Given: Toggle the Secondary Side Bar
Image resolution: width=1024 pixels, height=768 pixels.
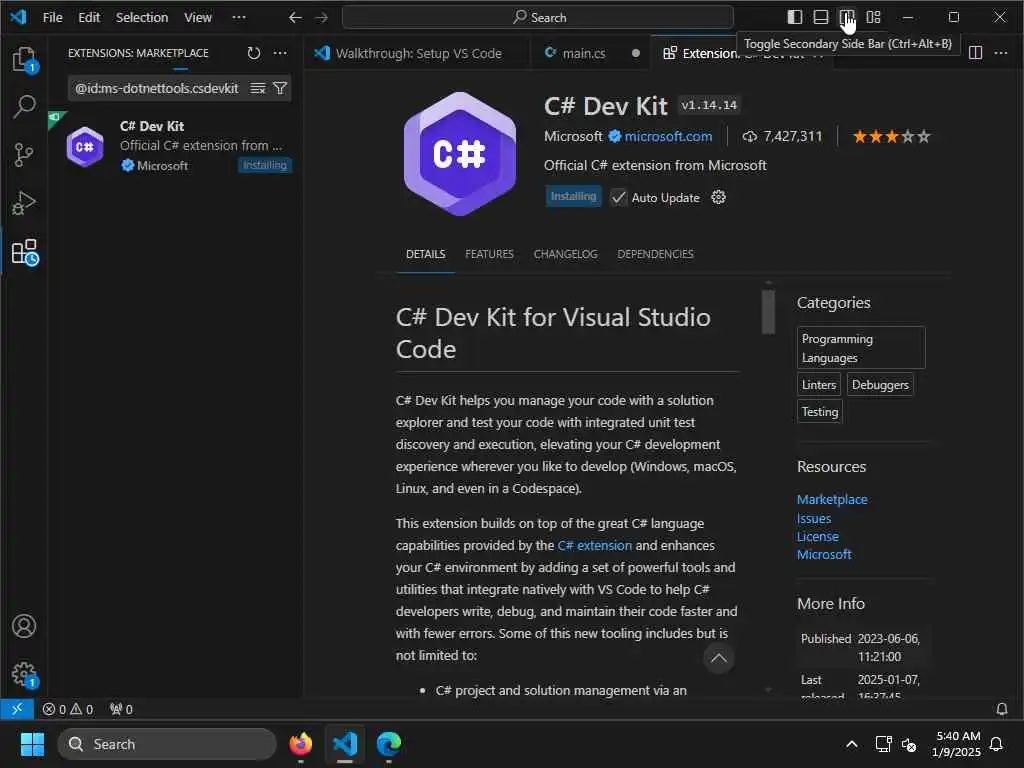Looking at the screenshot, I should click(847, 17).
